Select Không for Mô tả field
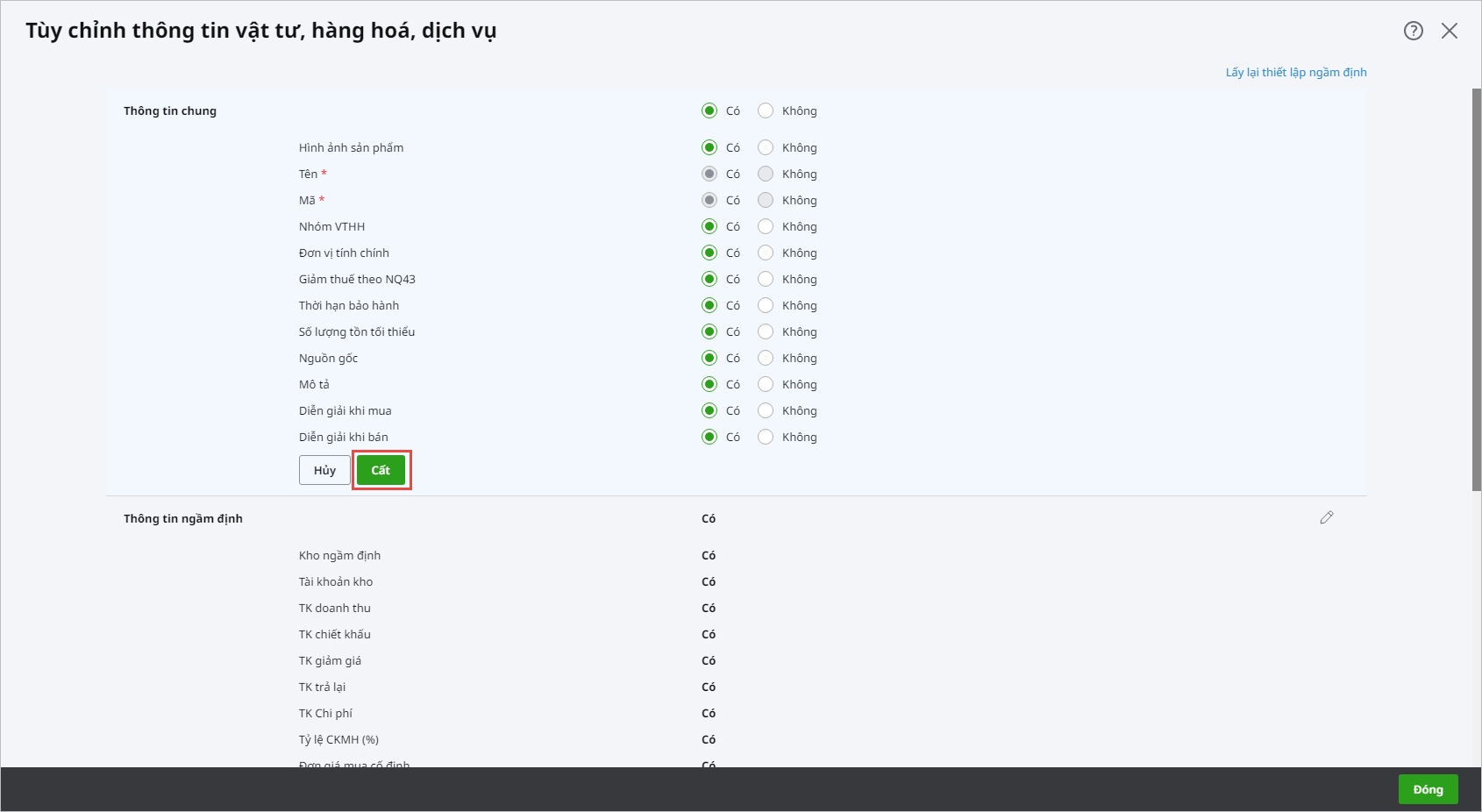This screenshot has height=812, width=1482. (766, 384)
